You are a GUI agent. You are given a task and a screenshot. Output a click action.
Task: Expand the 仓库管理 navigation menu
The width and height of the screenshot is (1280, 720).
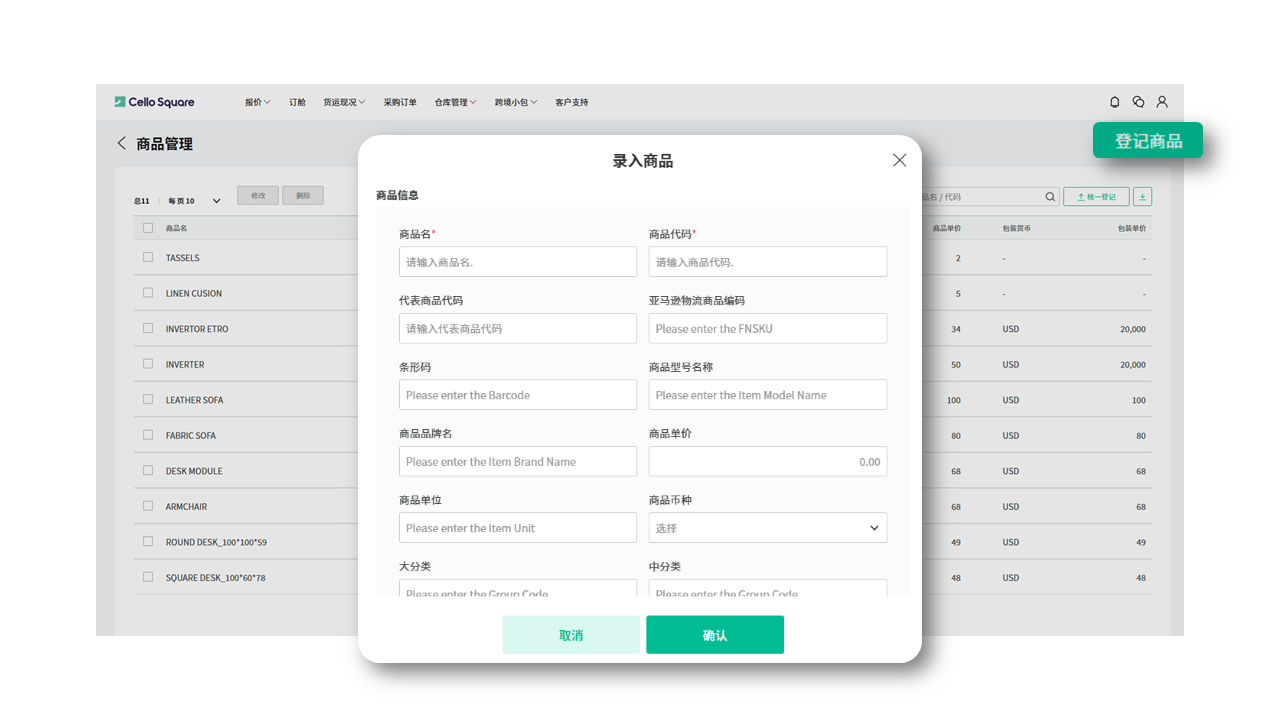coord(455,101)
